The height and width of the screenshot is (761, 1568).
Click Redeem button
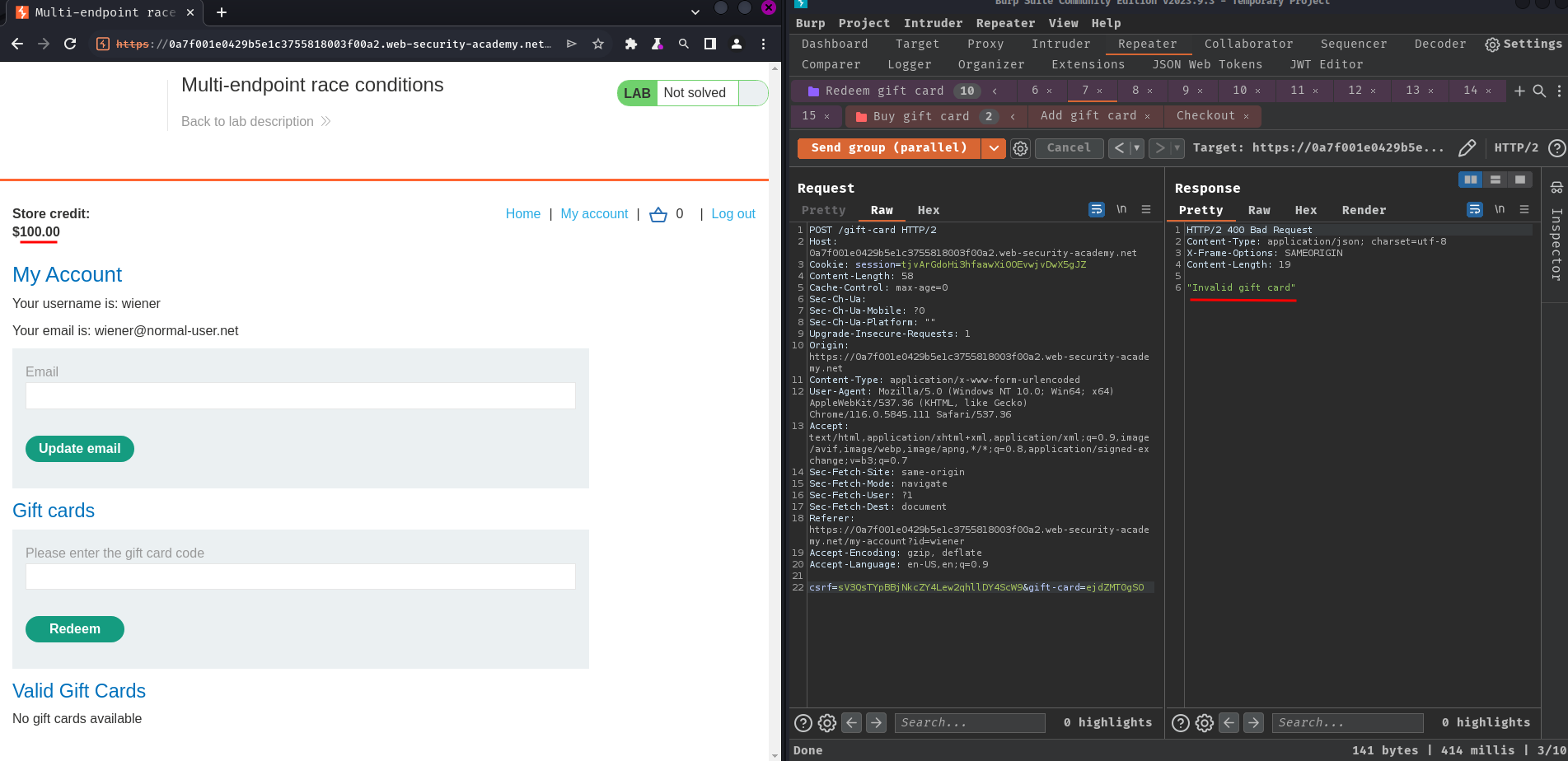[75, 629]
